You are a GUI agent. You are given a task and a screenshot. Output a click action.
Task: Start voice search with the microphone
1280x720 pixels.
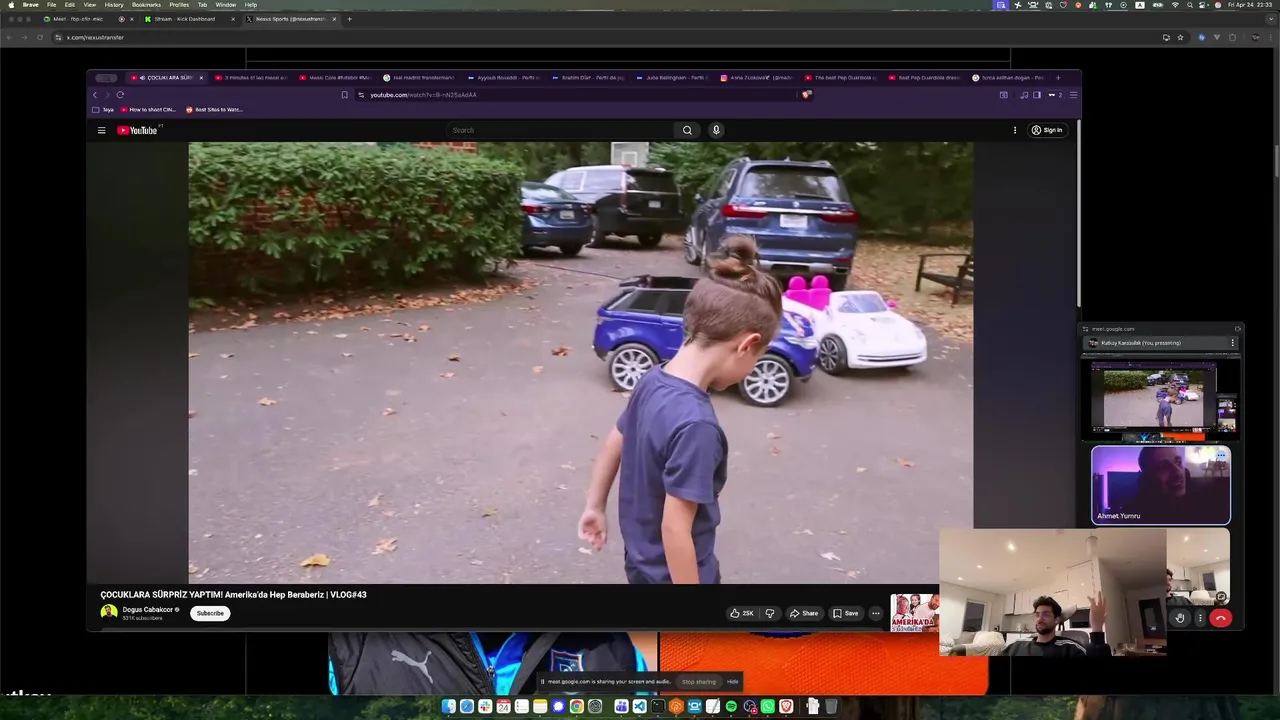[716, 130]
